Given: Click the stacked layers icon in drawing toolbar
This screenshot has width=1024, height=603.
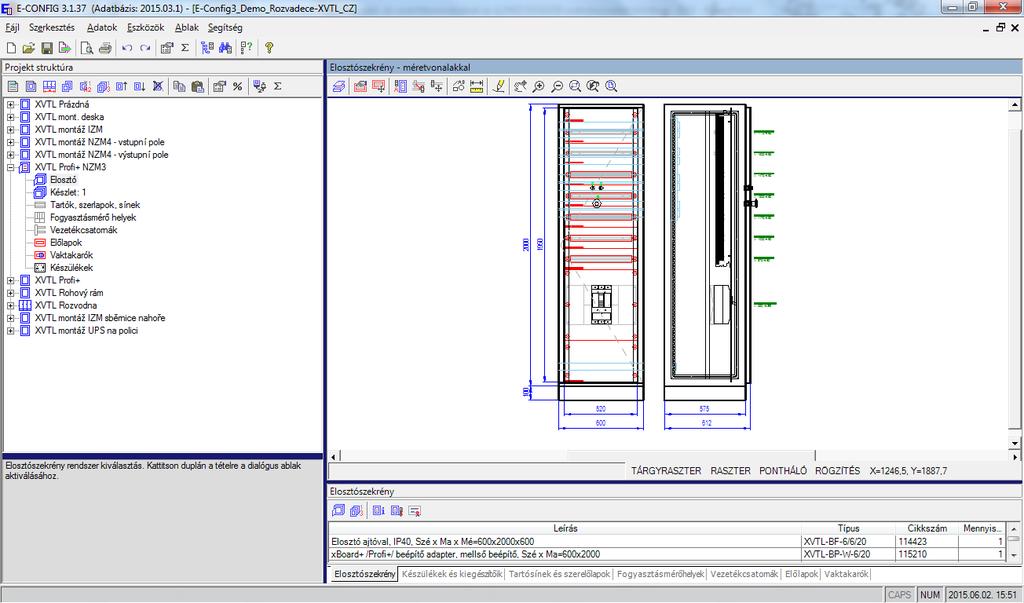Looking at the screenshot, I should pyautogui.click(x=338, y=86).
